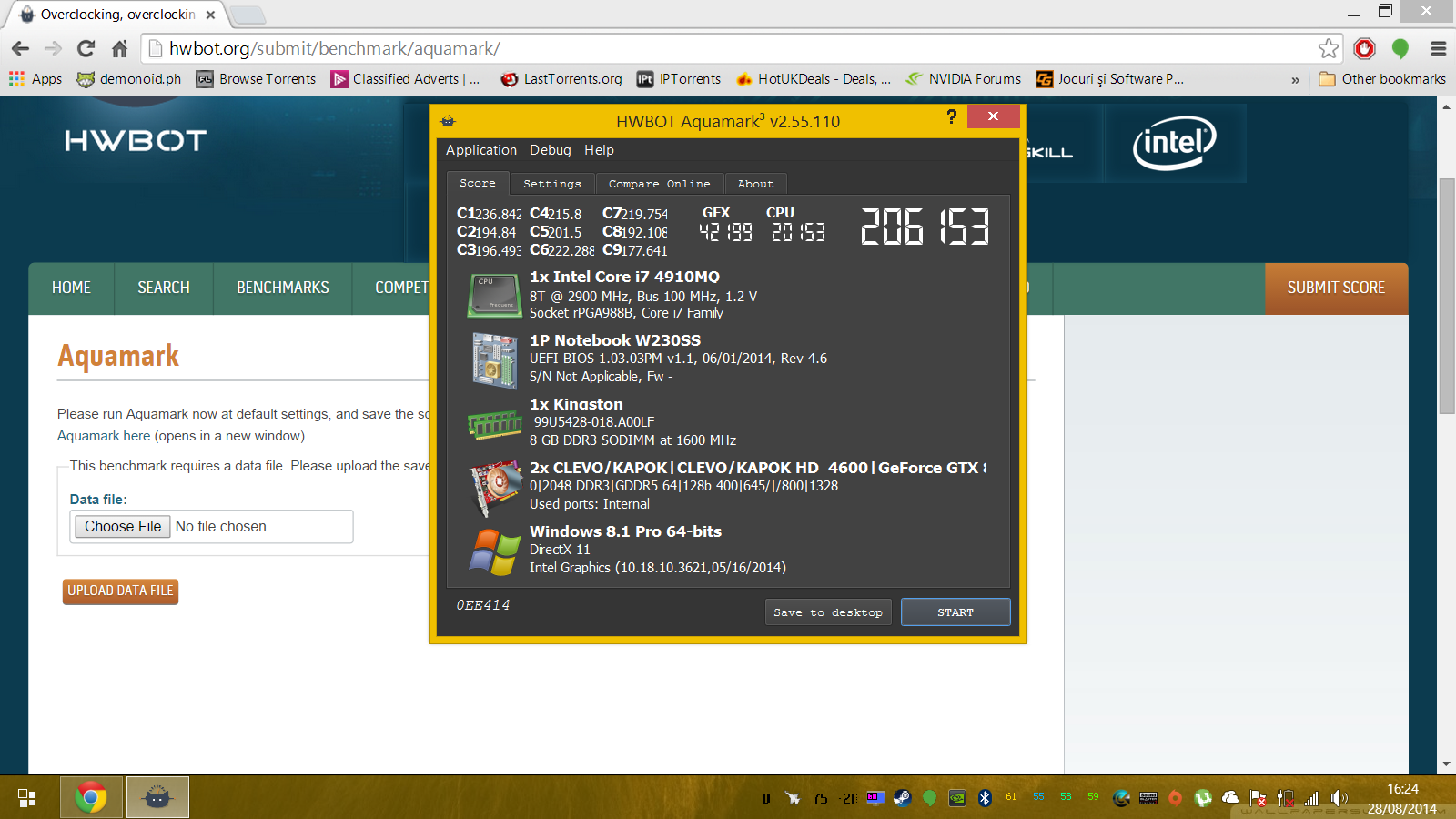Open the Classified Adverts bookmark
Viewport: 1456px width, 819px height.
405,79
